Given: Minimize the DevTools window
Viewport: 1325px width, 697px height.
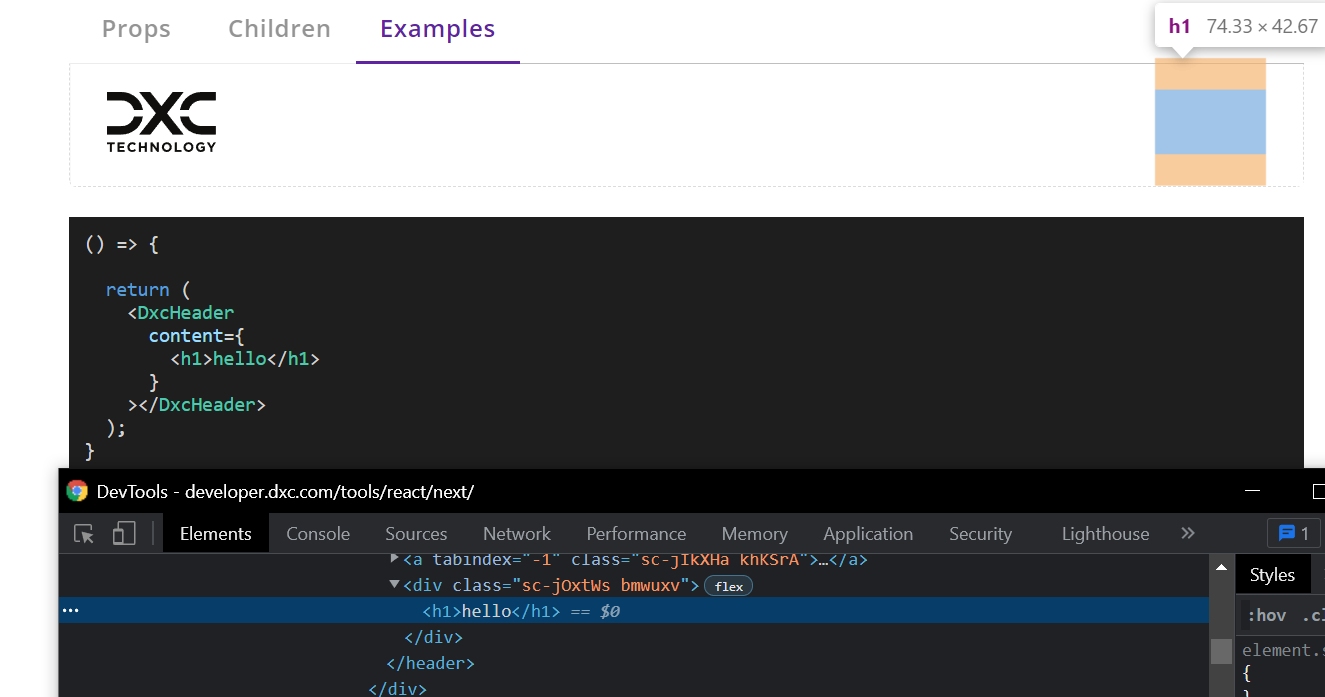Looking at the screenshot, I should point(1252,491).
